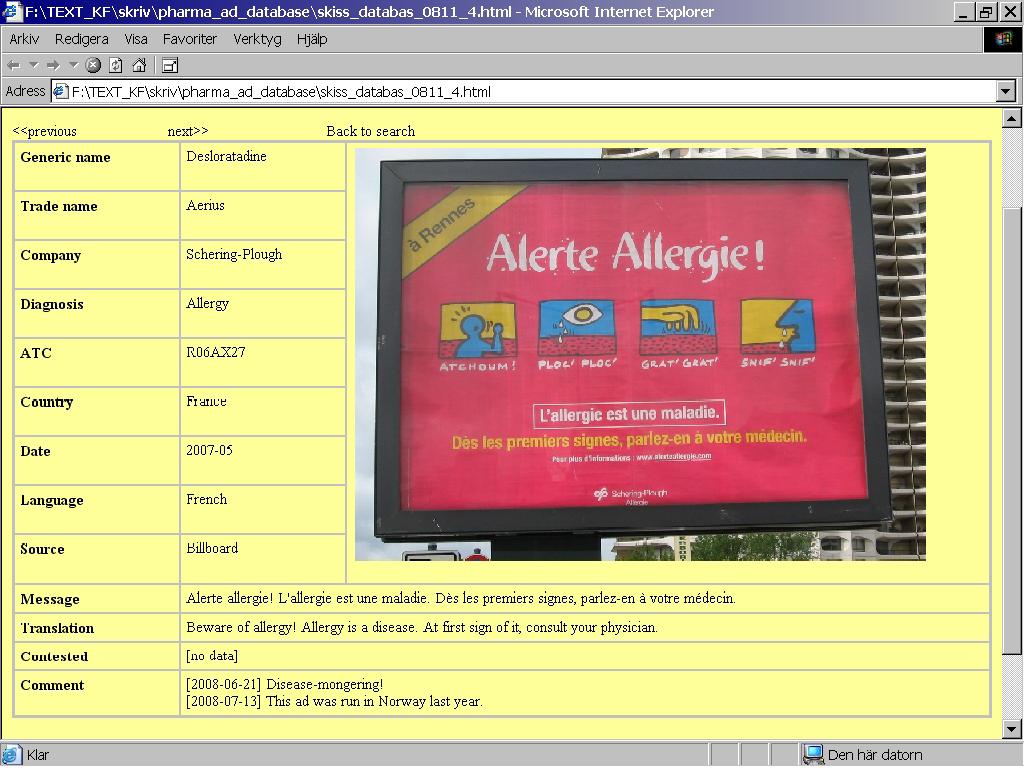Select the Comment row label
This screenshot has width=1024, height=768.
click(52, 685)
